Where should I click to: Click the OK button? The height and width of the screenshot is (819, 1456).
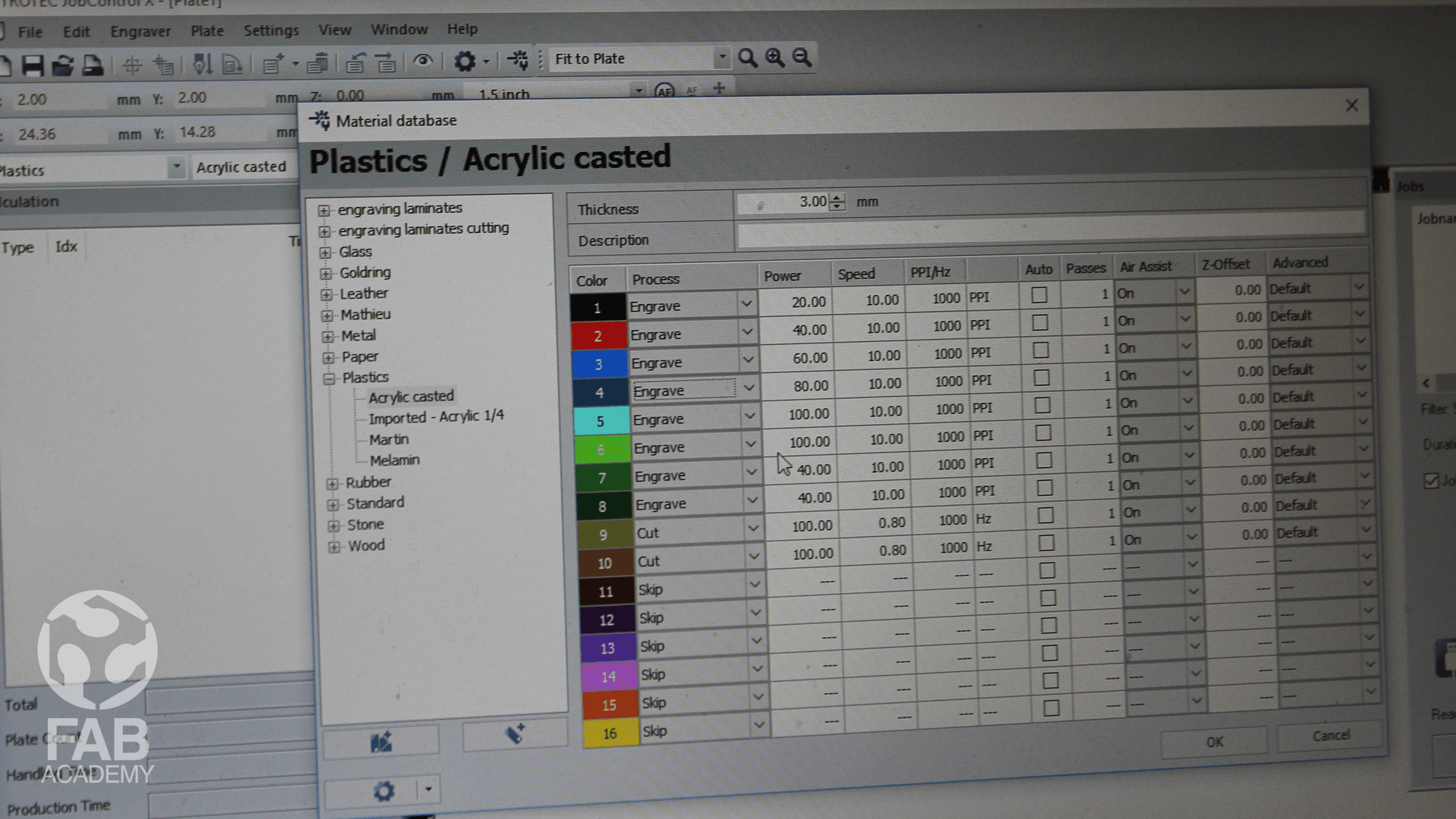(x=1214, y=742)
